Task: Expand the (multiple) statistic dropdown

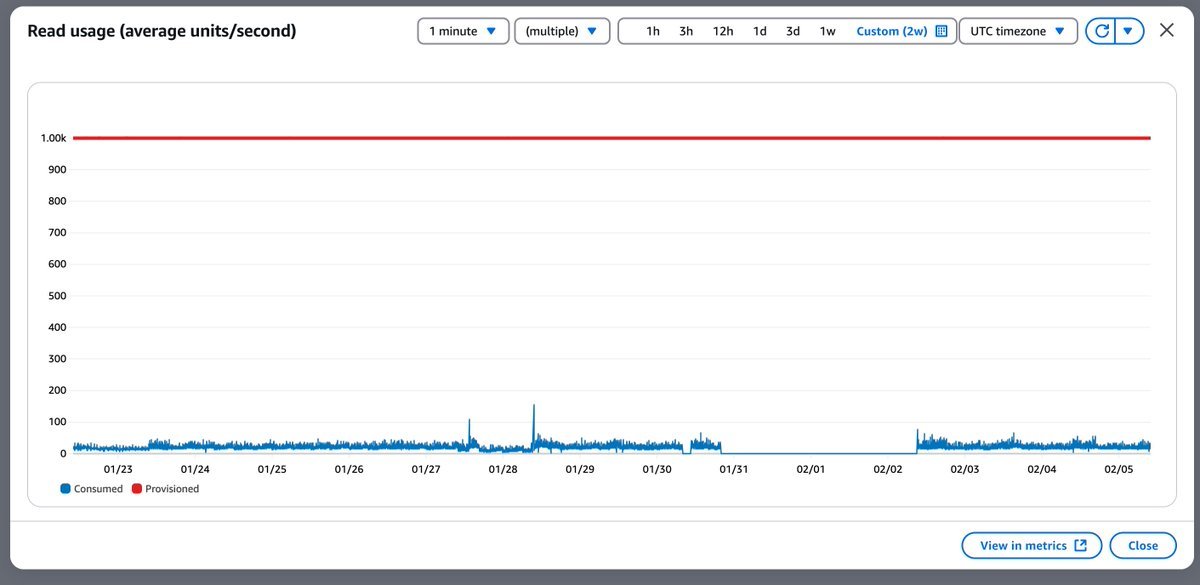Action: (x=561, y=31)
